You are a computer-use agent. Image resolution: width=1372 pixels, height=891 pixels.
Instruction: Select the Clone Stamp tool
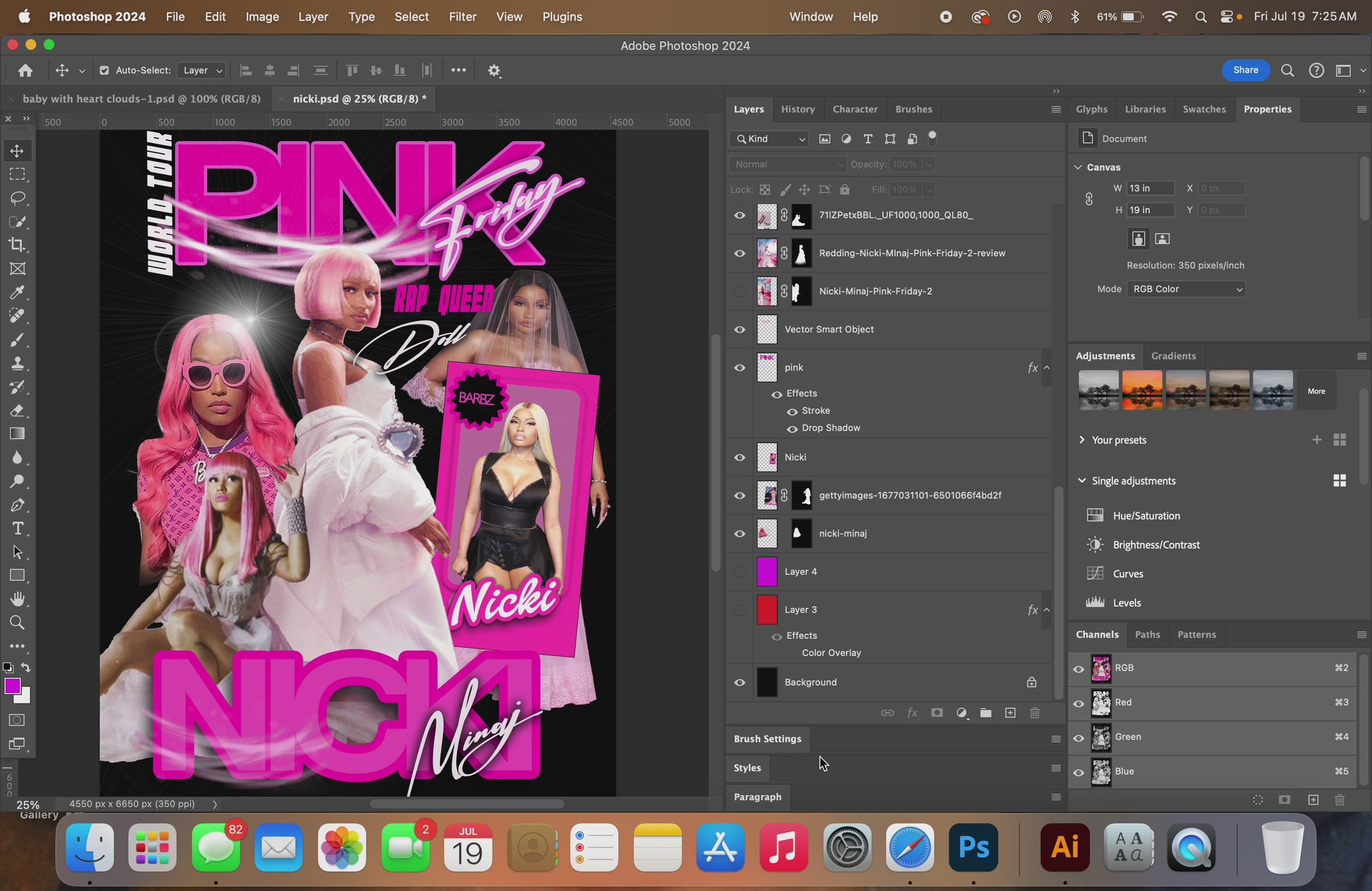17,364
